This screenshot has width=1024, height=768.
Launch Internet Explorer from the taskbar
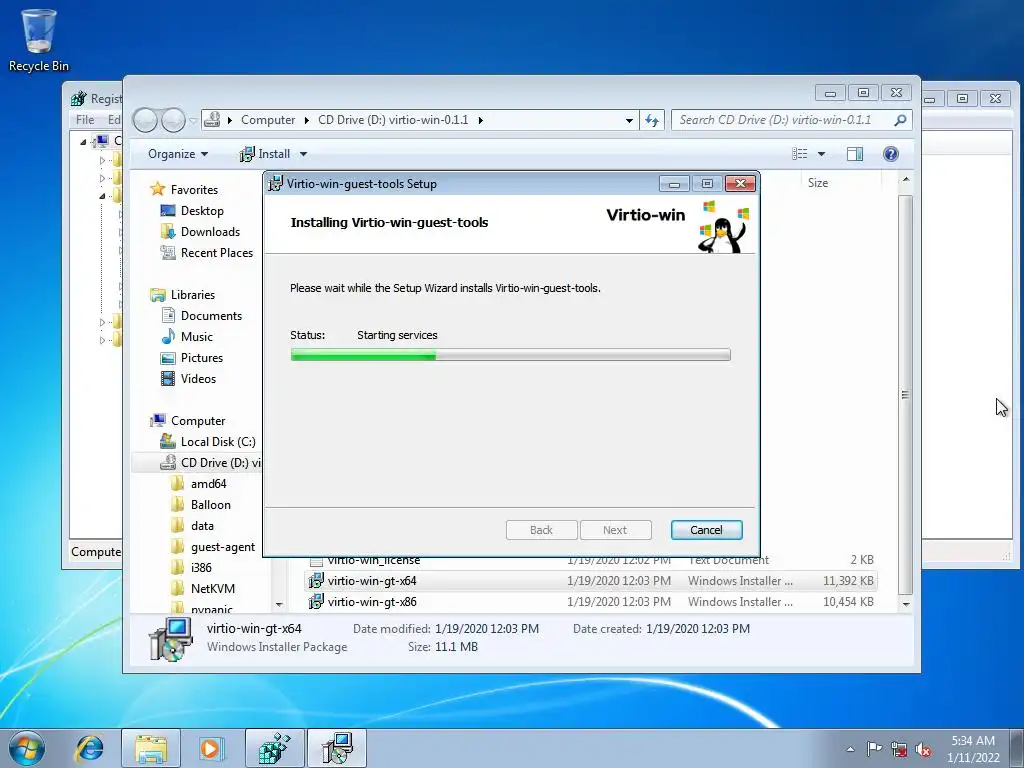click(x=90, y=748)
